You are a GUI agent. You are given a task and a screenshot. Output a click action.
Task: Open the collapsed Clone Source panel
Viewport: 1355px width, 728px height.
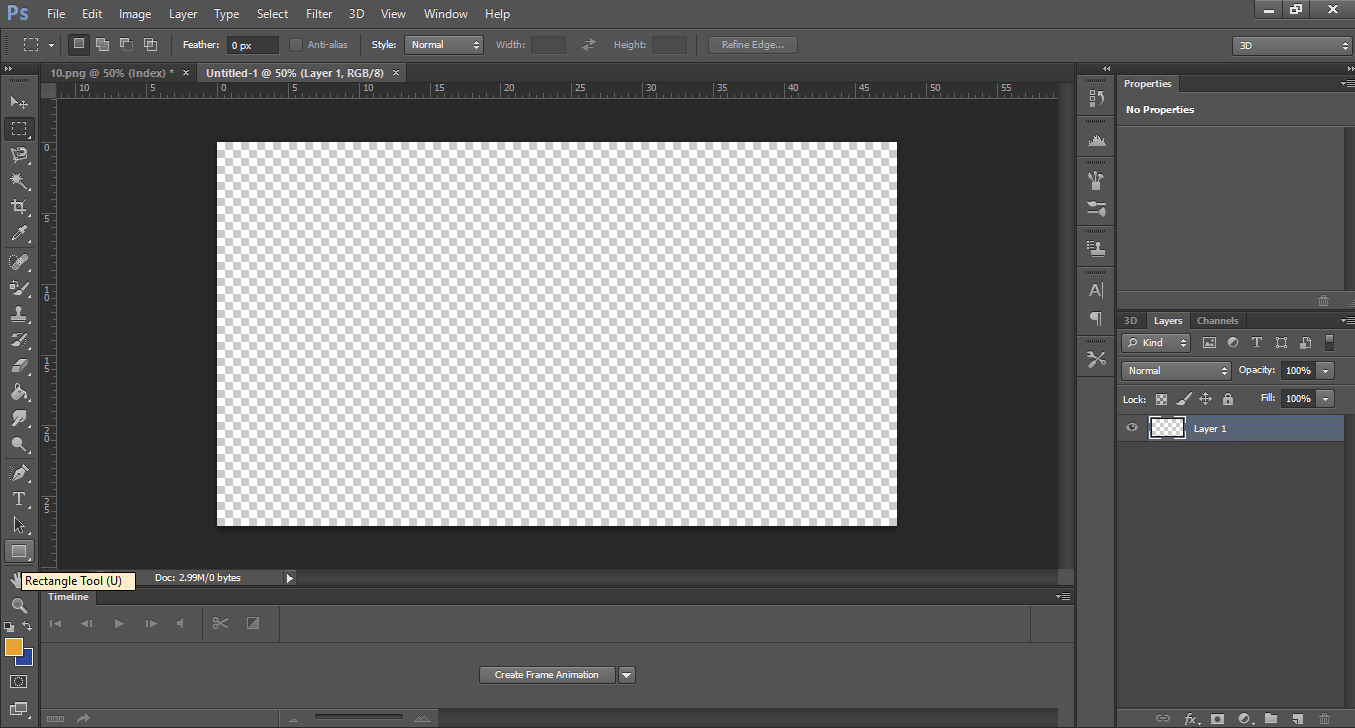[x=1096, y=247]
